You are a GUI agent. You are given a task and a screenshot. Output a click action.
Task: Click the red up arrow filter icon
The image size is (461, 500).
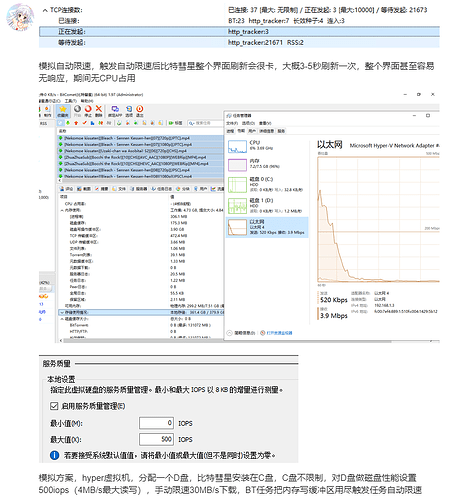tap(76, 123)
